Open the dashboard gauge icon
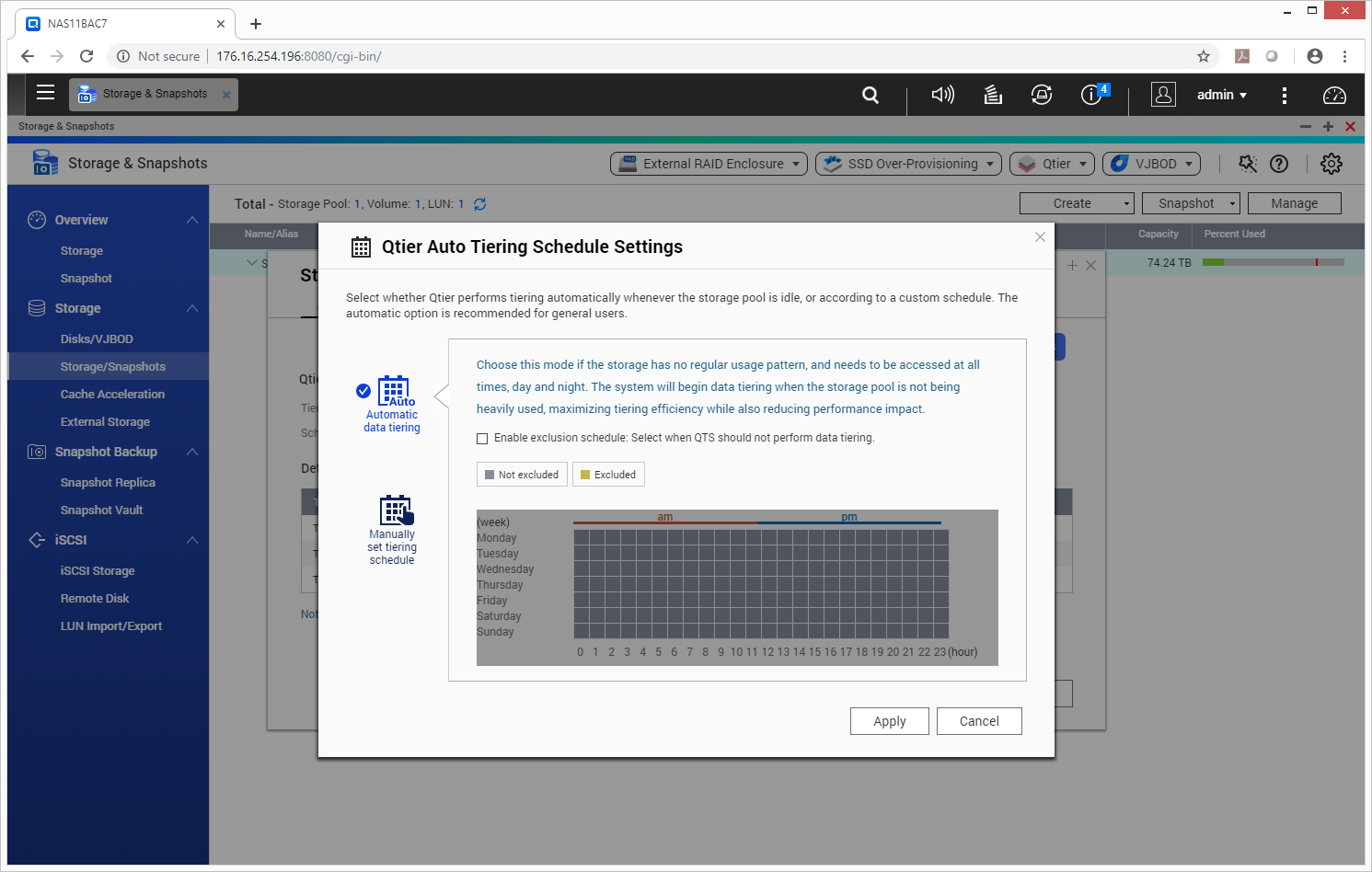 [1334, 95]
